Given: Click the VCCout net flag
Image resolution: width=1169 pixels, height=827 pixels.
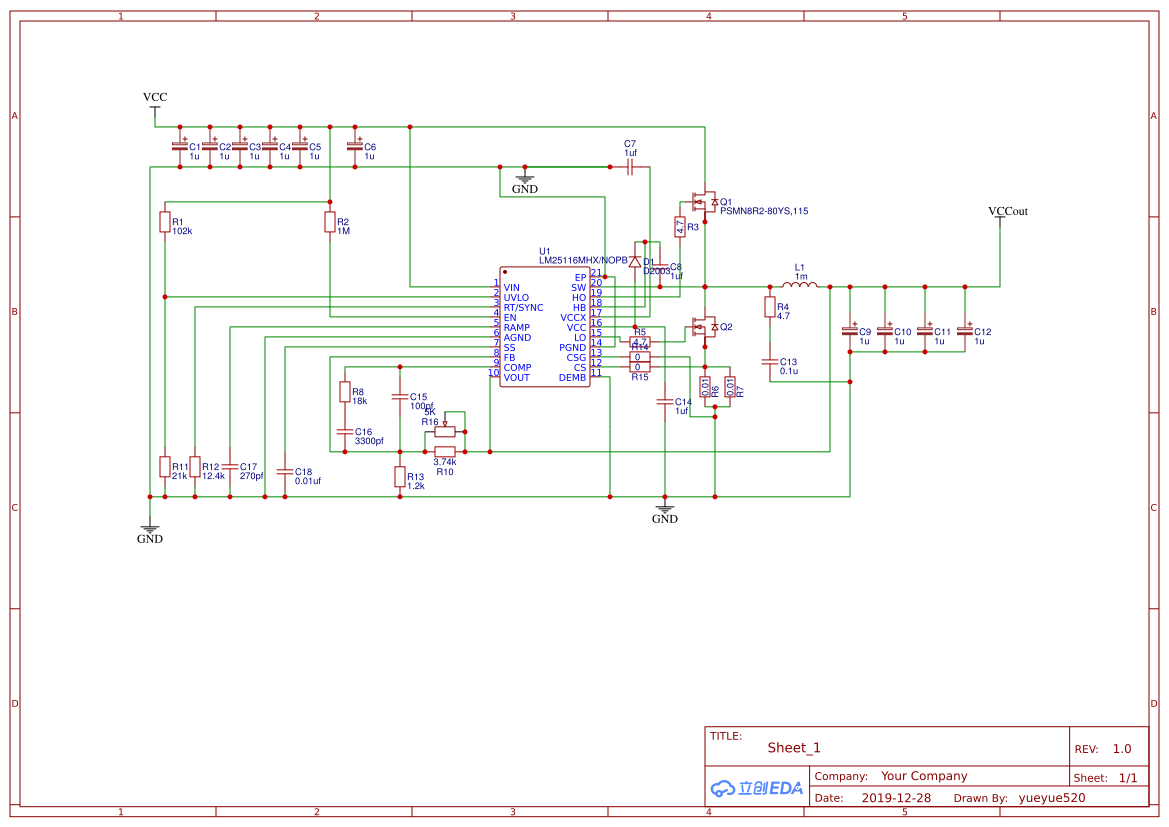Looking at the screenshot, I should pos(1007,216).
